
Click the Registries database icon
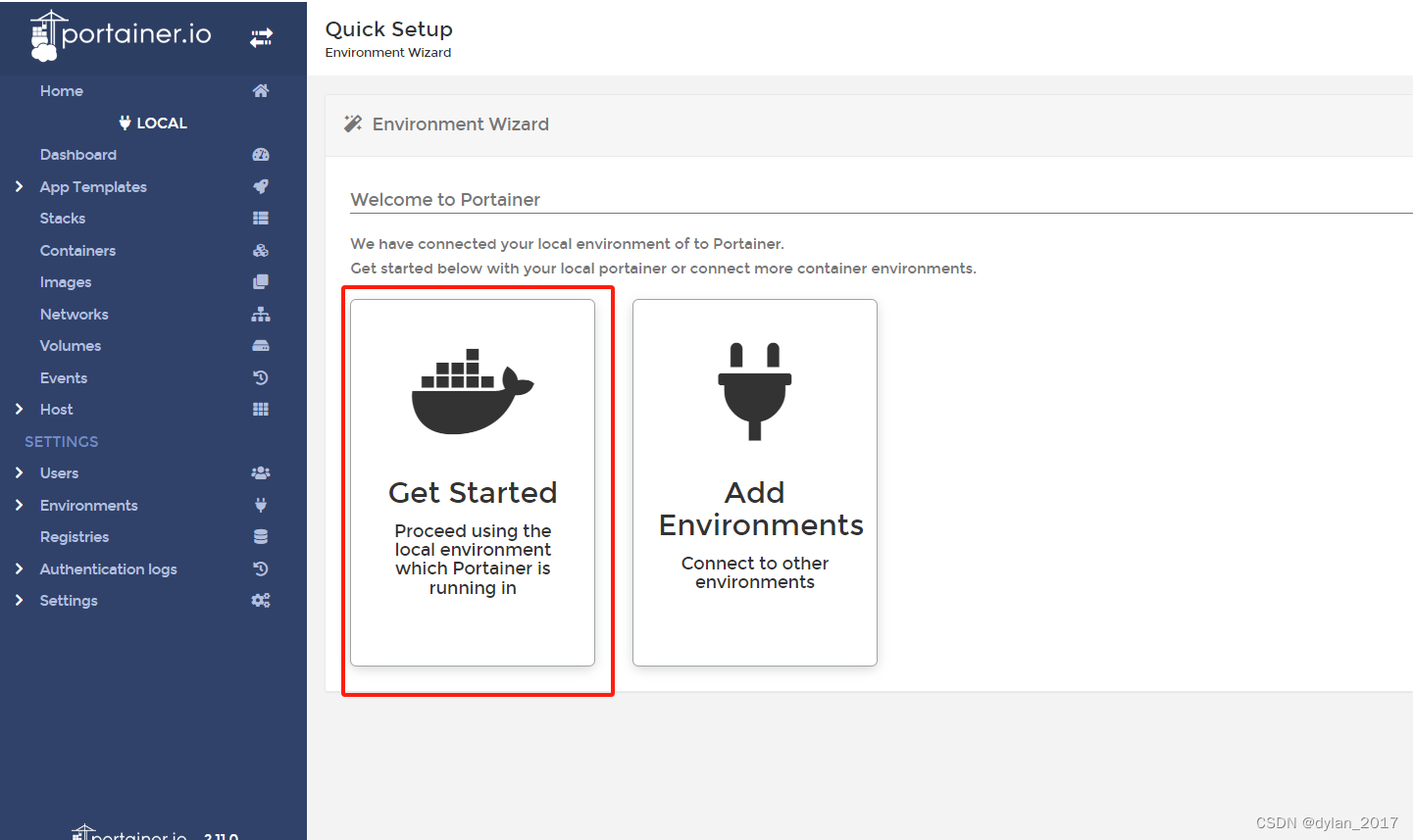(261, 537)
